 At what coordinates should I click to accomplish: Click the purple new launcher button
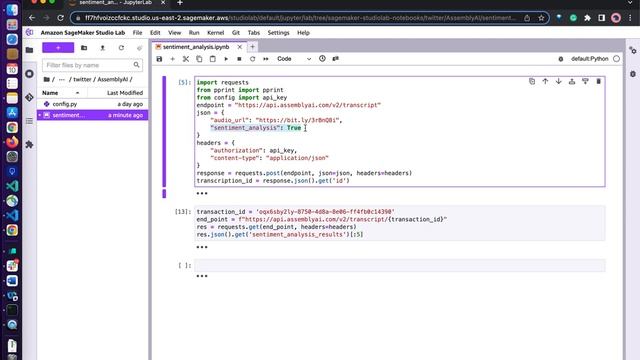click(x=58, y=48)
